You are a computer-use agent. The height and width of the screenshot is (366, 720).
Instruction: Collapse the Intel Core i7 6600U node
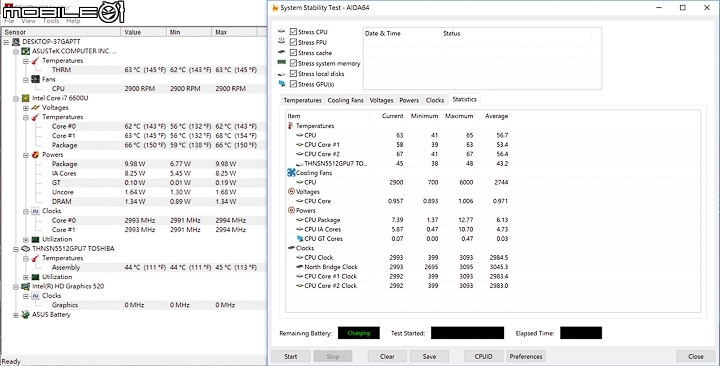(16, 98)
